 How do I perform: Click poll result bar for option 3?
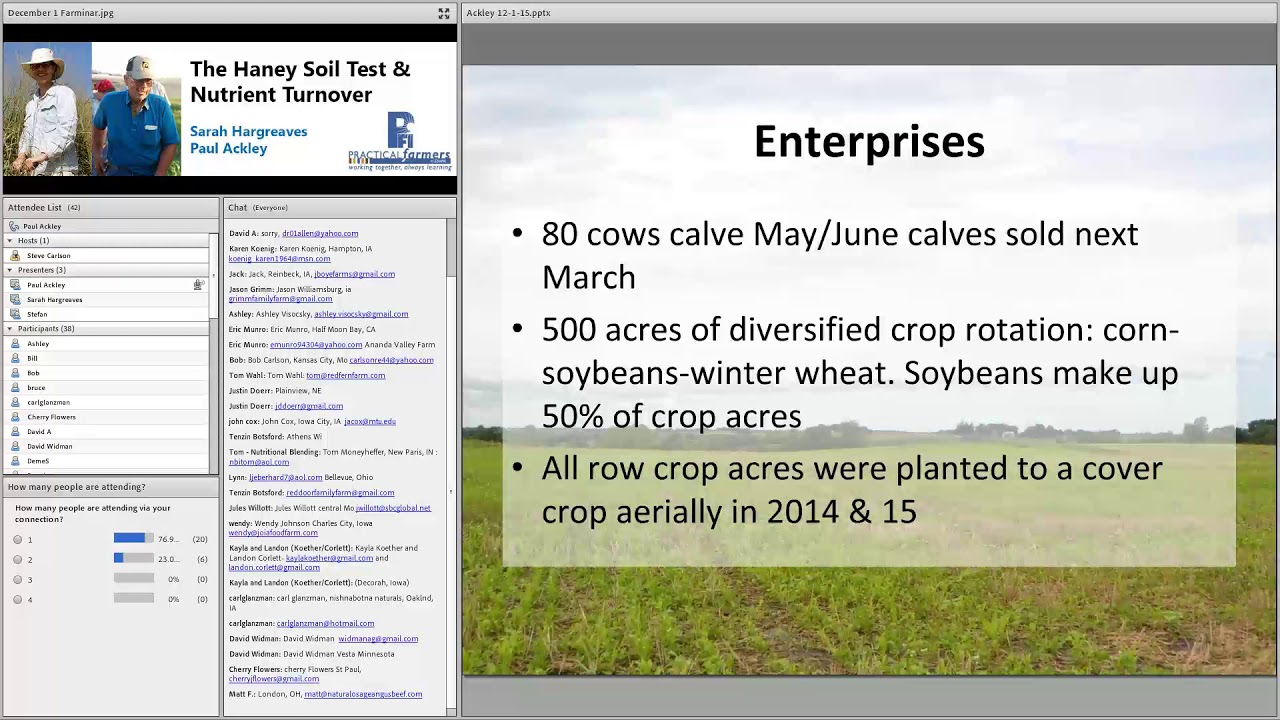pyautogui.click(x=134, y=579)
